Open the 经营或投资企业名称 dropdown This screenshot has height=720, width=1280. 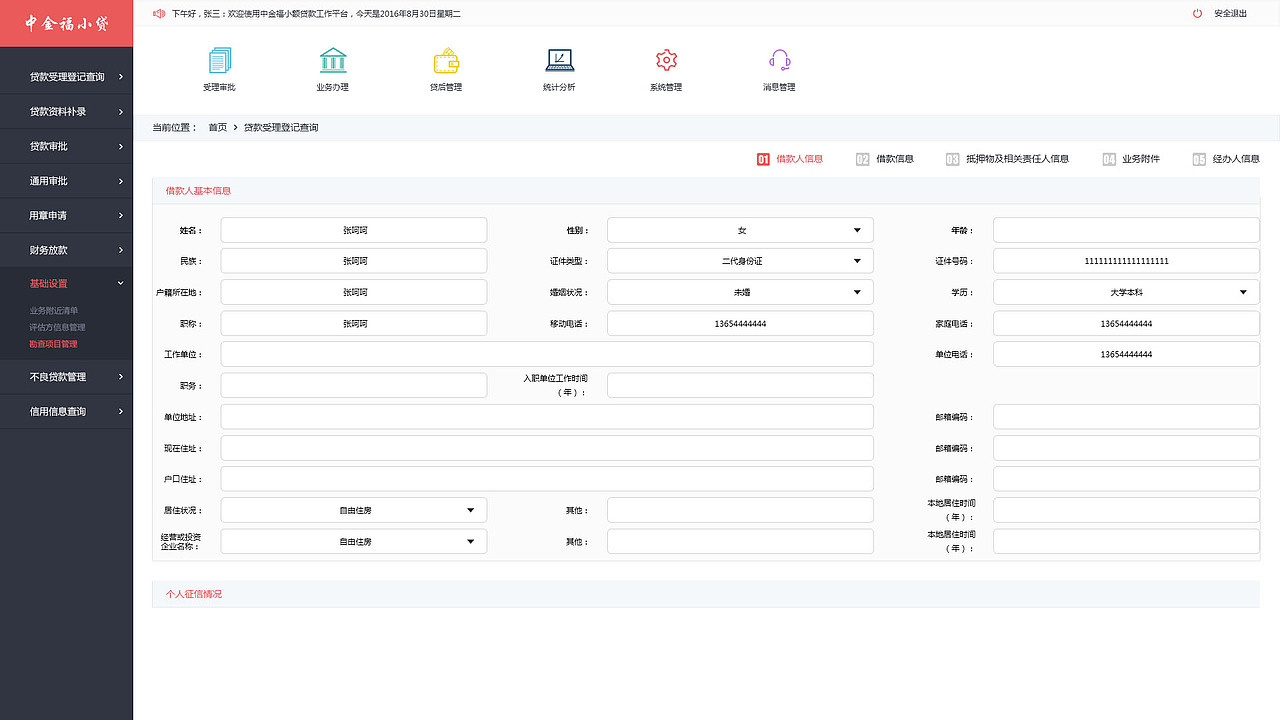click(354, 541)
